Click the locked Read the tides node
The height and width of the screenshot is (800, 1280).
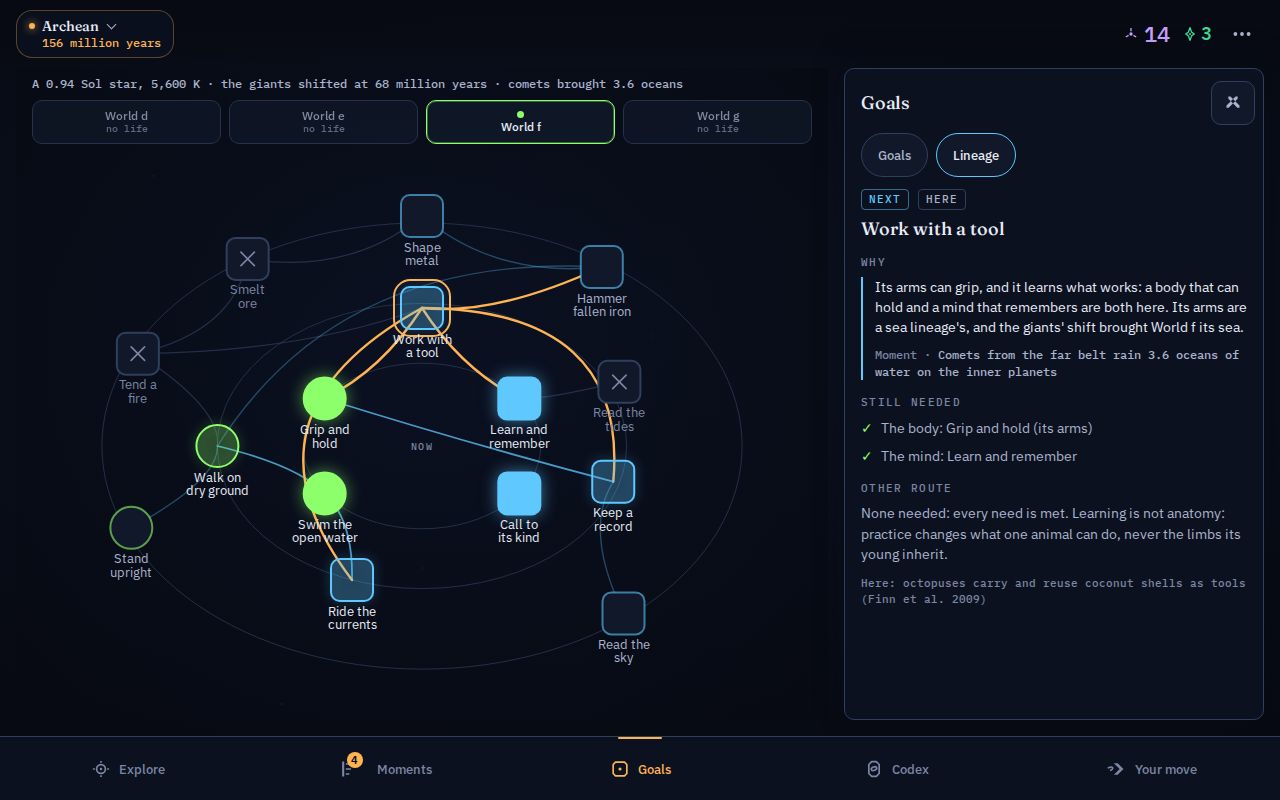click(619, 382)
